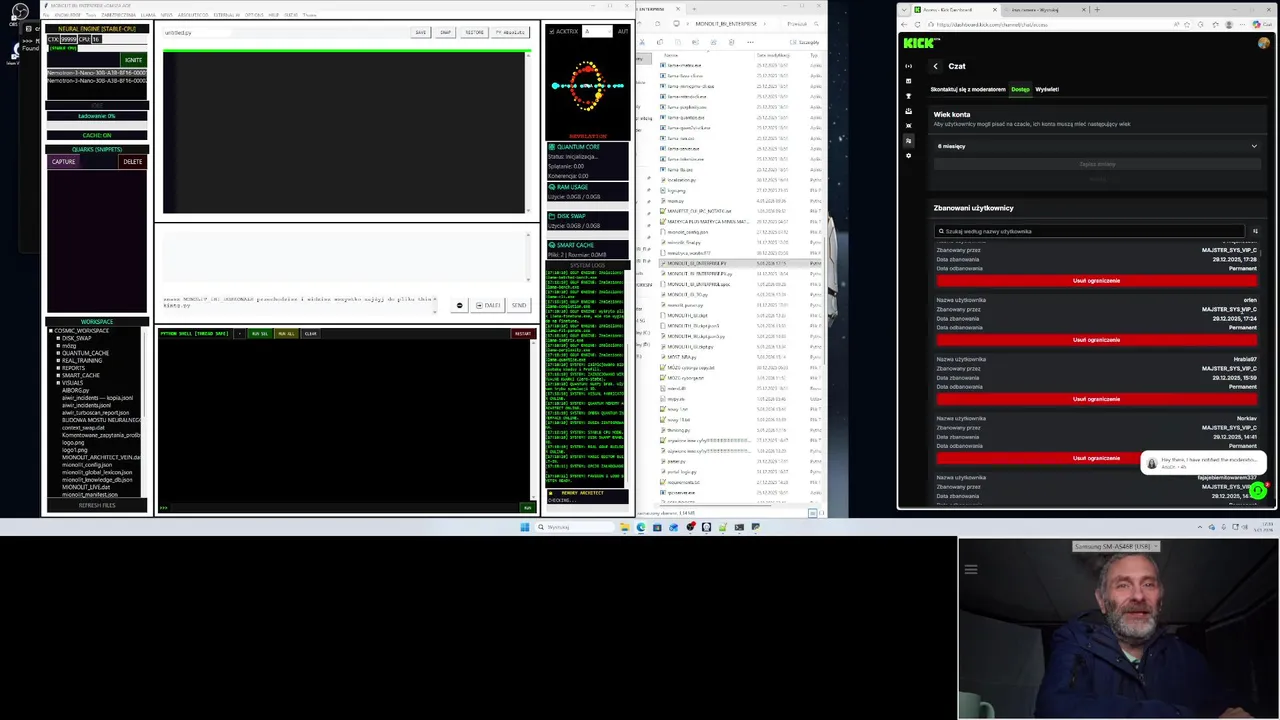
Task: Toggle the CACHE: ON indicator
Action: (x=97, y=135)
